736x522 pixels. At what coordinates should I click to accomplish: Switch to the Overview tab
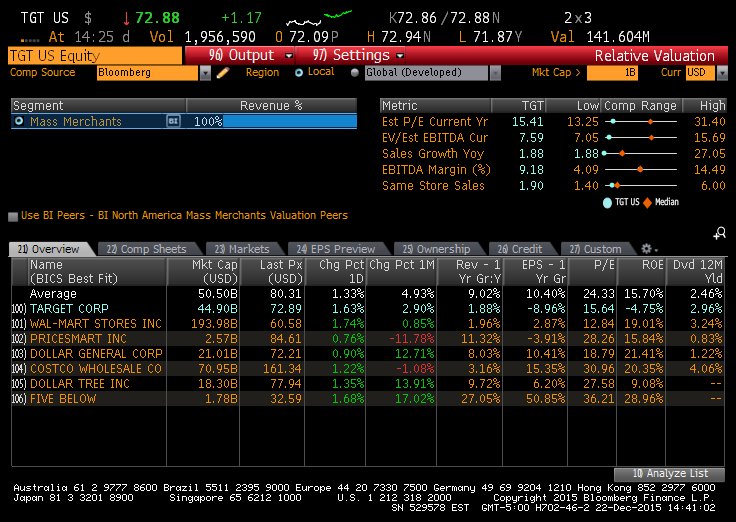48,249
